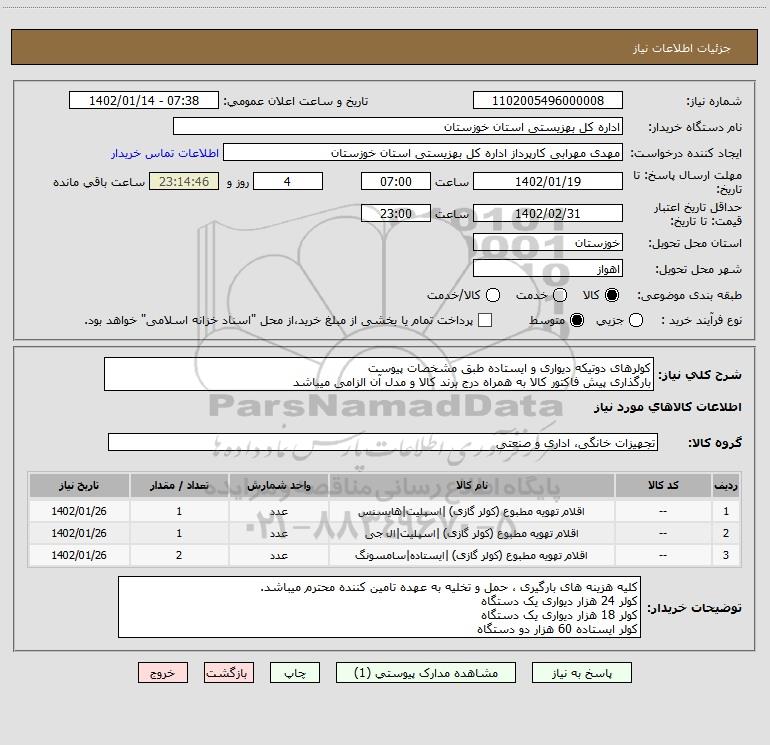This screenshot has height=745, width=770.
Task: Click unit عدد in row 2
Action: pos(278,533)
